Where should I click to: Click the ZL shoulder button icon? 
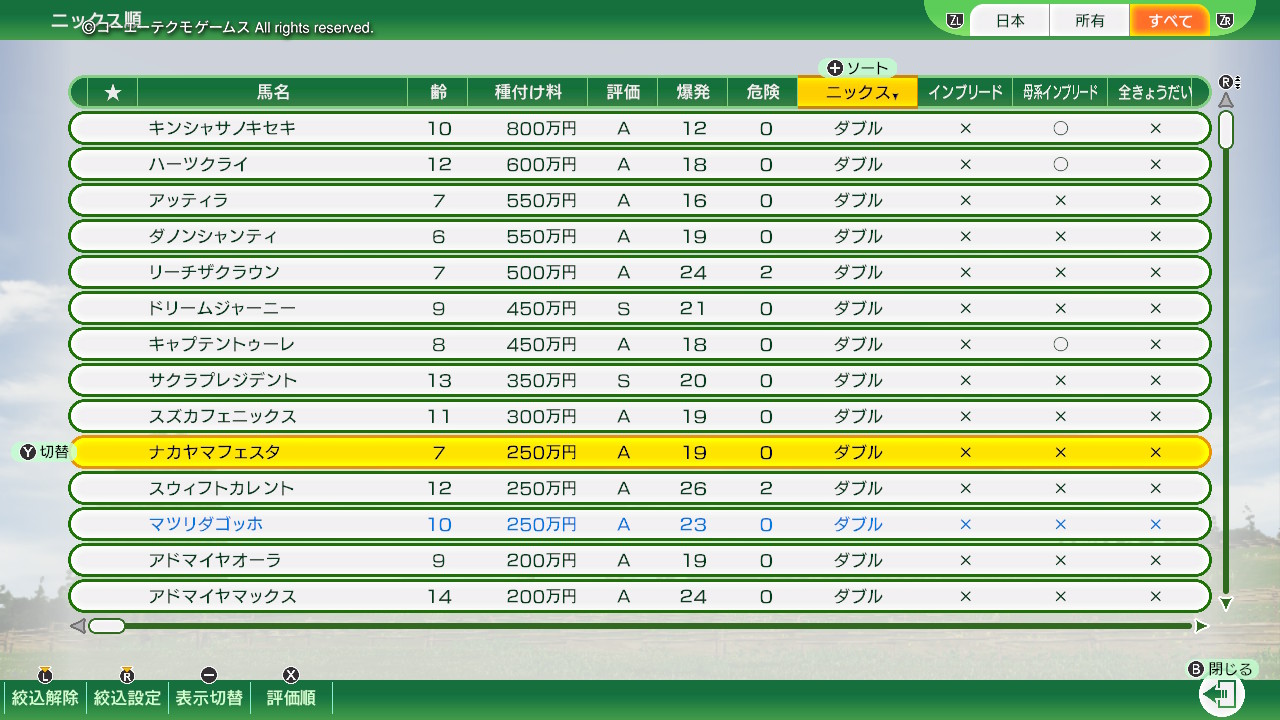[955, 20]
